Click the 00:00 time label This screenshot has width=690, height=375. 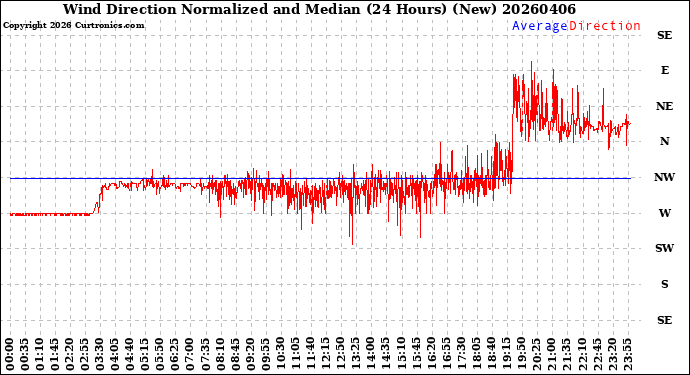pos(10,354)
